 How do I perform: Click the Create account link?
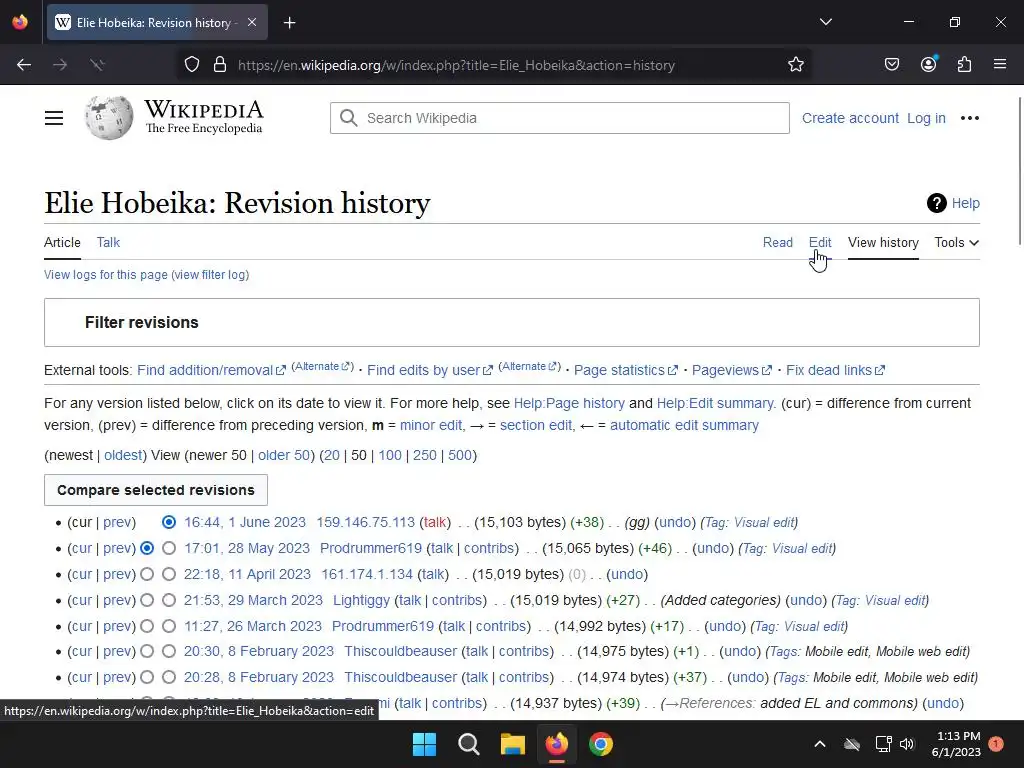coord(850,118)
